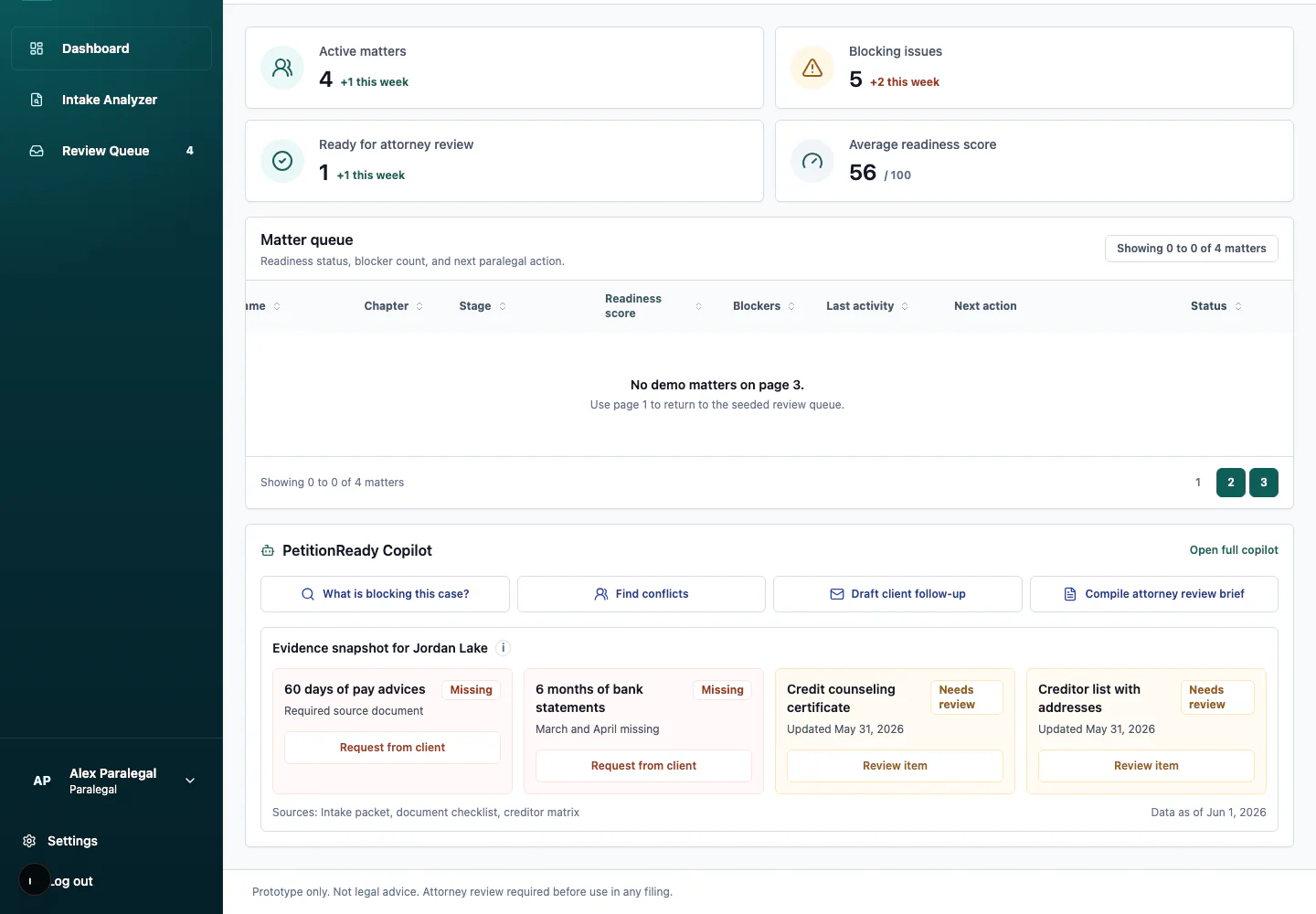Click the Ready for attorney review check icon
1316x914 pixels.
coord(282,161)
